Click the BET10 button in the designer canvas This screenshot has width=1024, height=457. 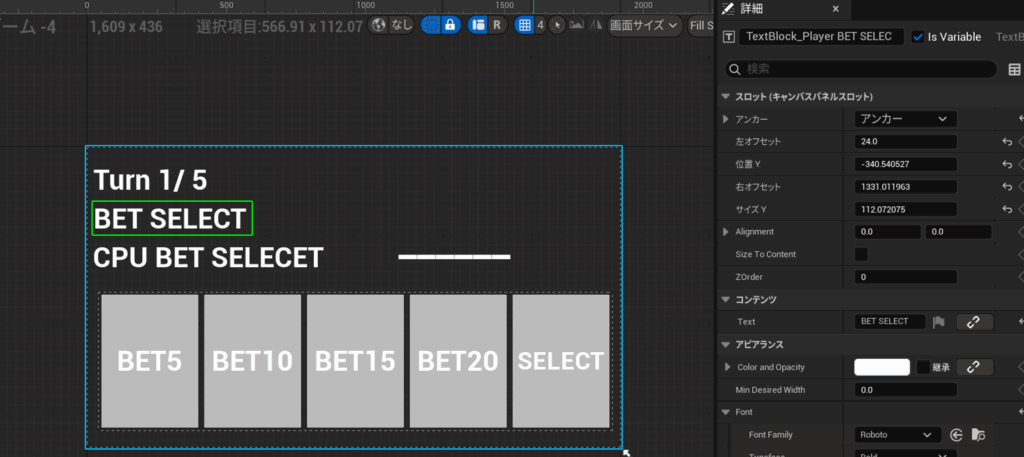coord(252,361)
